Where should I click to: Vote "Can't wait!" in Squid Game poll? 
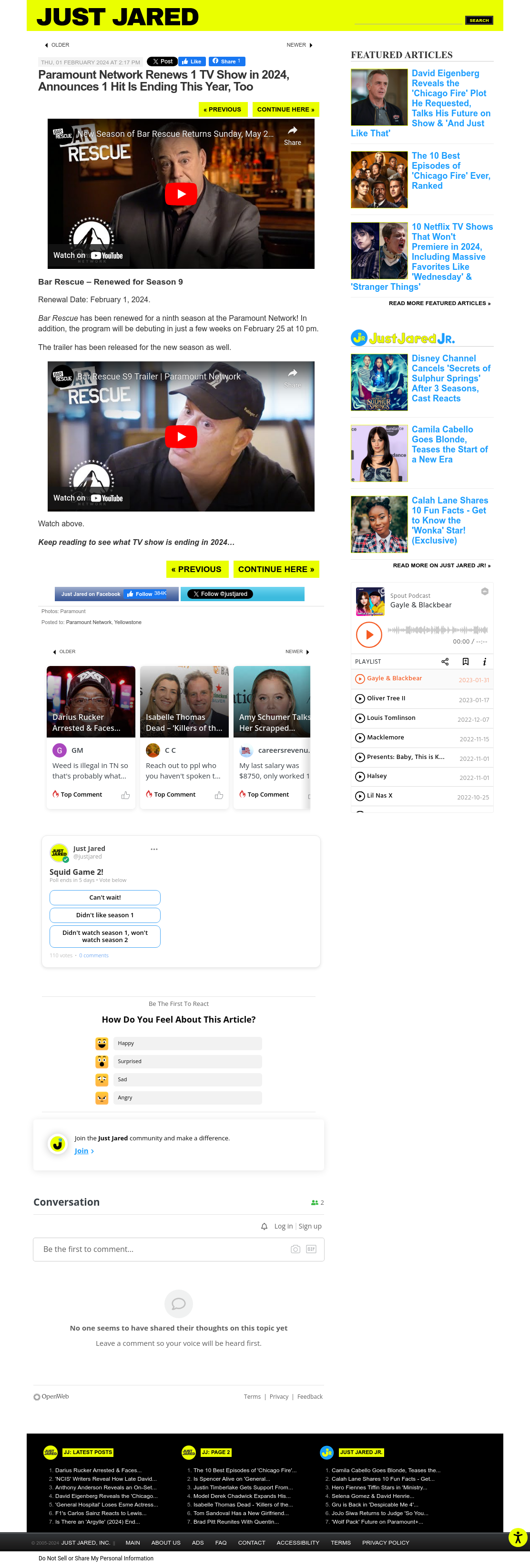(105, 897)
